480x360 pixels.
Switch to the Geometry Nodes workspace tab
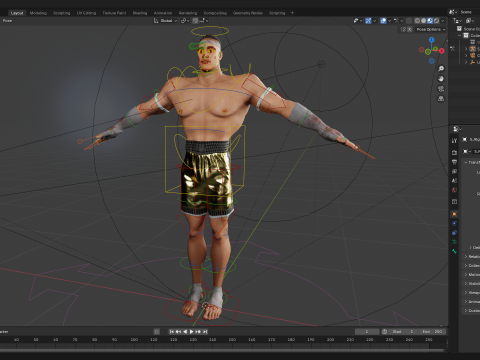tap(248, 13)
